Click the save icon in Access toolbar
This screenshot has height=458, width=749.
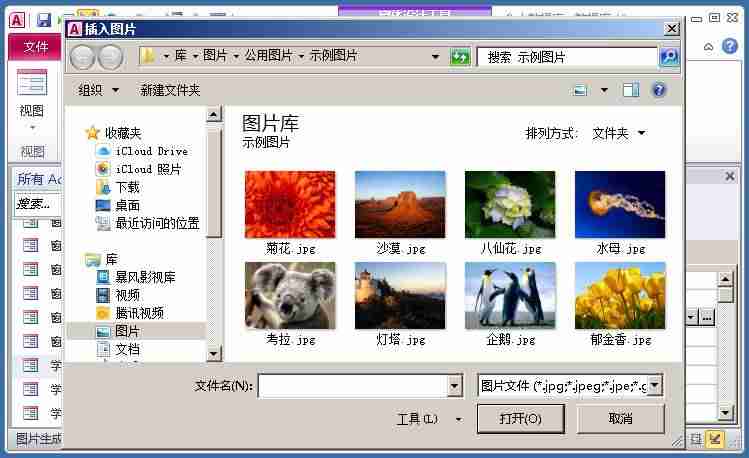pyautogui.click(x=43, y=20)
